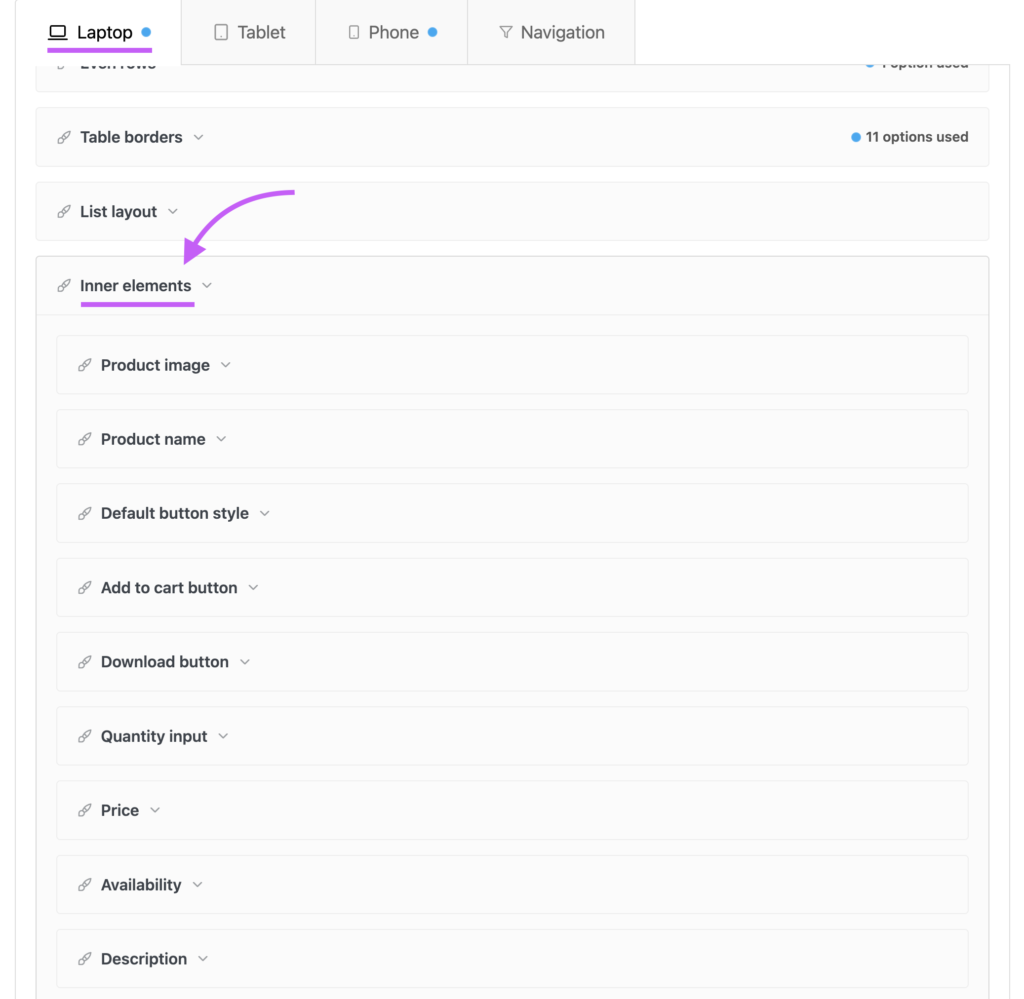Collapse the Inner elements section chevron
Viewport: 1024px width, 999px height.
click(x=207, y=285)
